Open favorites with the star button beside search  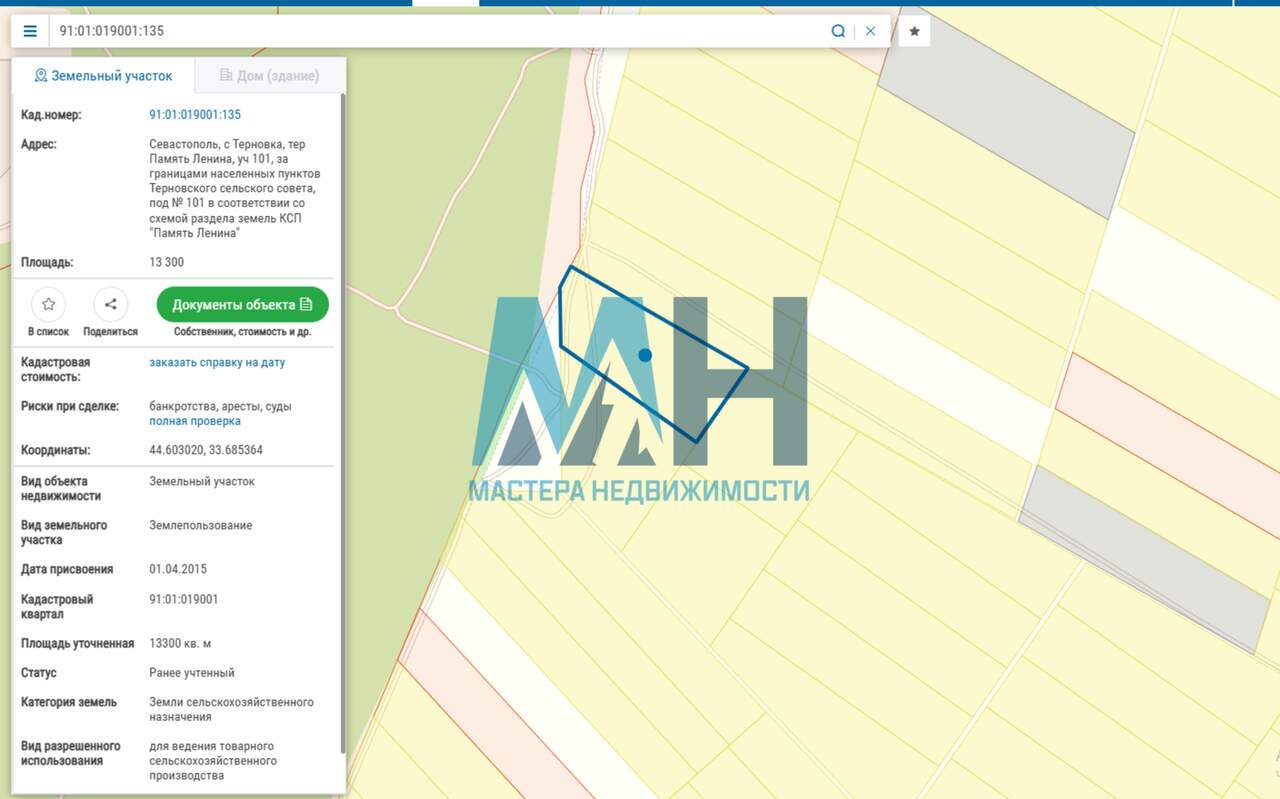pos(914,31)
